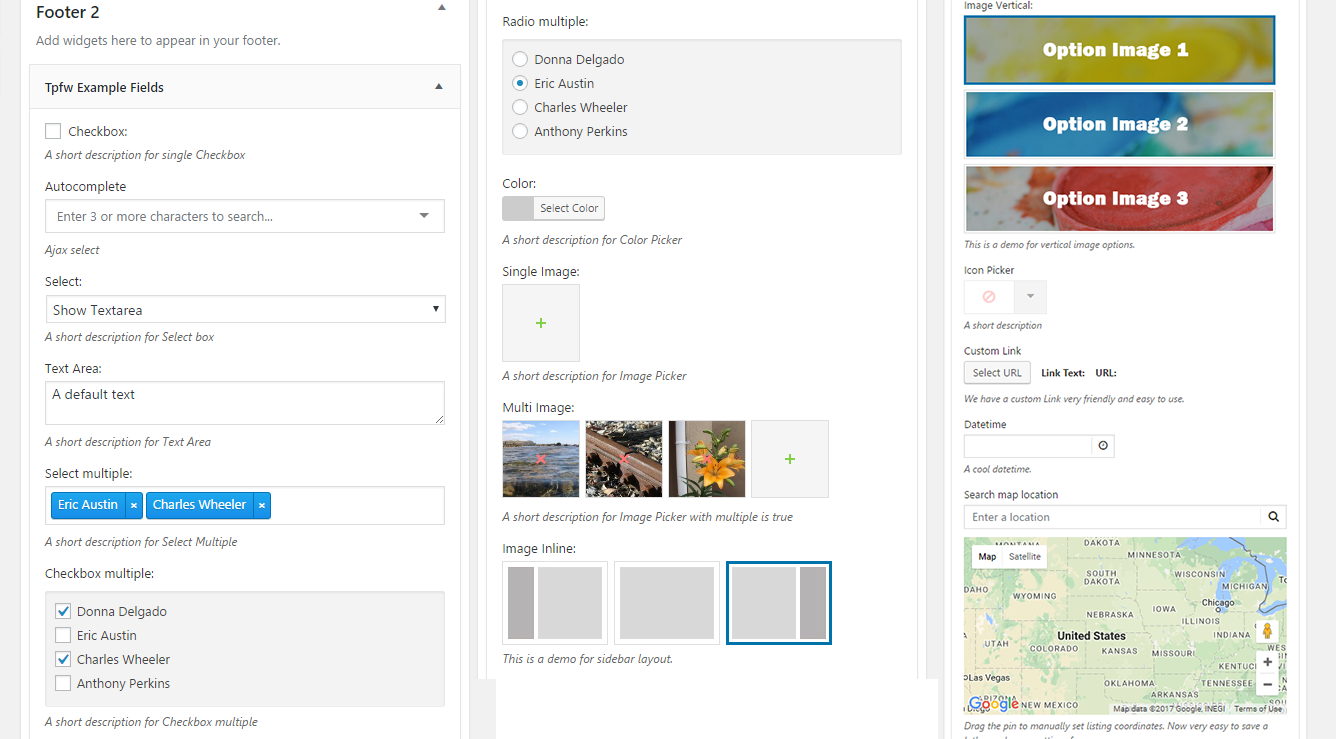Add another image in Multi Image
The height and width of the screenshot is (739, 1336).
click(x=790, y=459)
